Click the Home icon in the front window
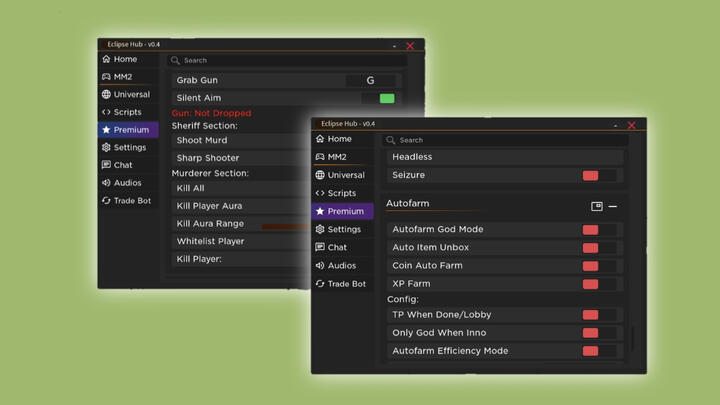 coord(320,139)
